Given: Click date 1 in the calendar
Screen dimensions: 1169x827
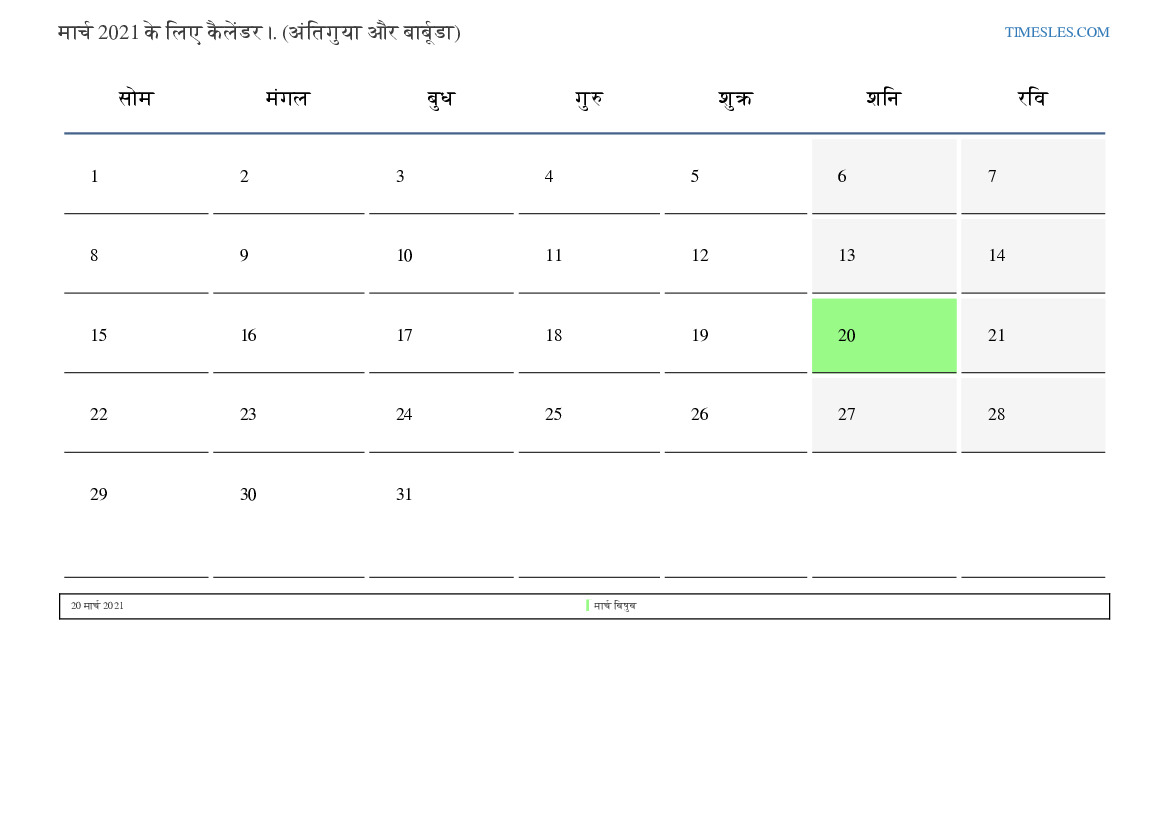Looking at the screenshot, I should [95, 177].
